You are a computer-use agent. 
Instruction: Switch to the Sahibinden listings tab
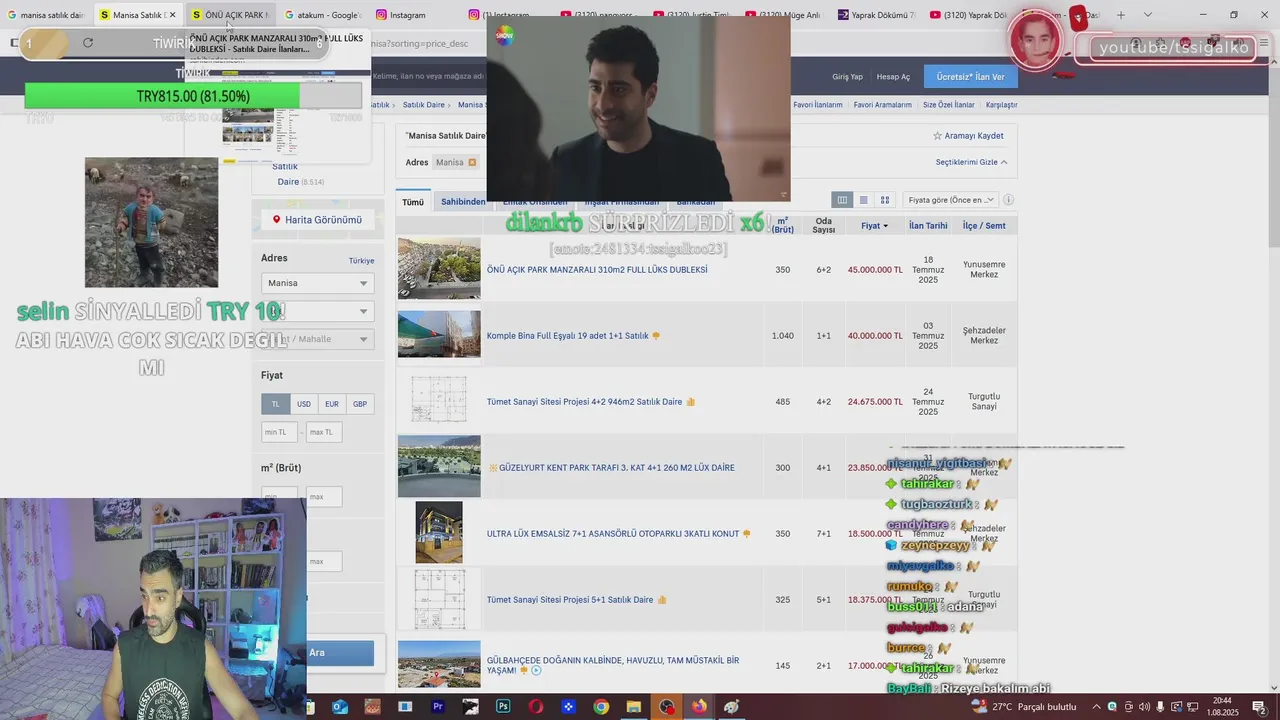463,202
